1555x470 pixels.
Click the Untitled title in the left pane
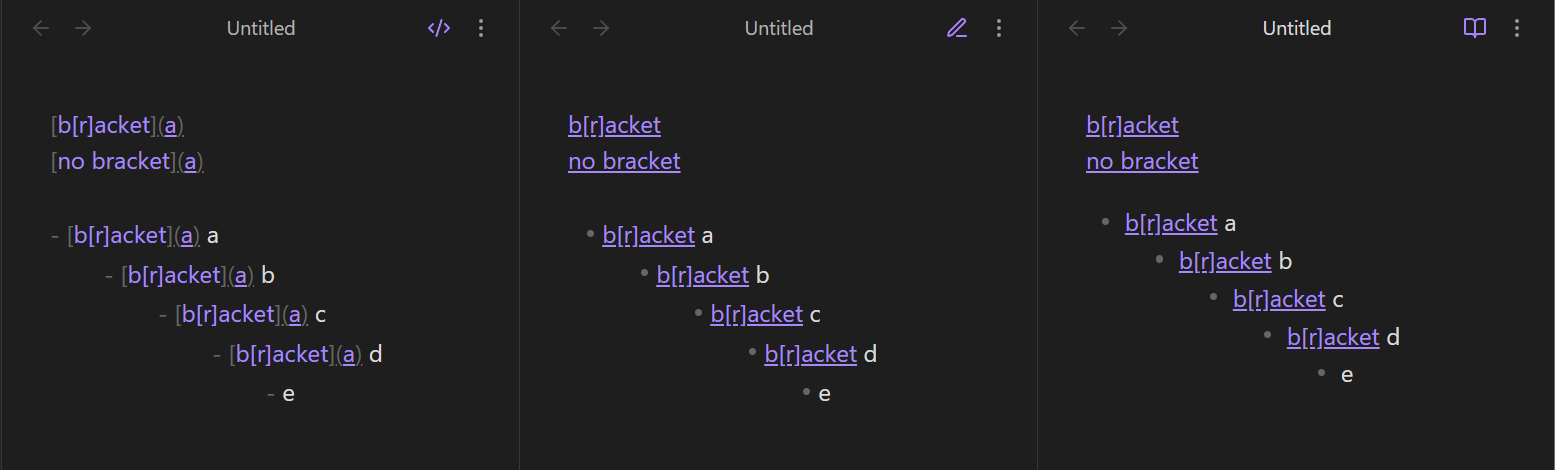tap(261, 28)
